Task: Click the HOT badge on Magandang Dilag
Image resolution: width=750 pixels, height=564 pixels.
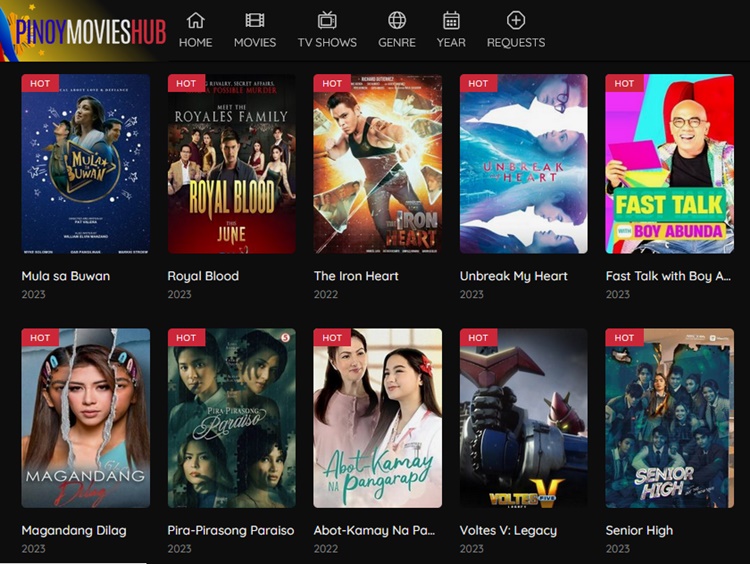Action: pos(40,338)
